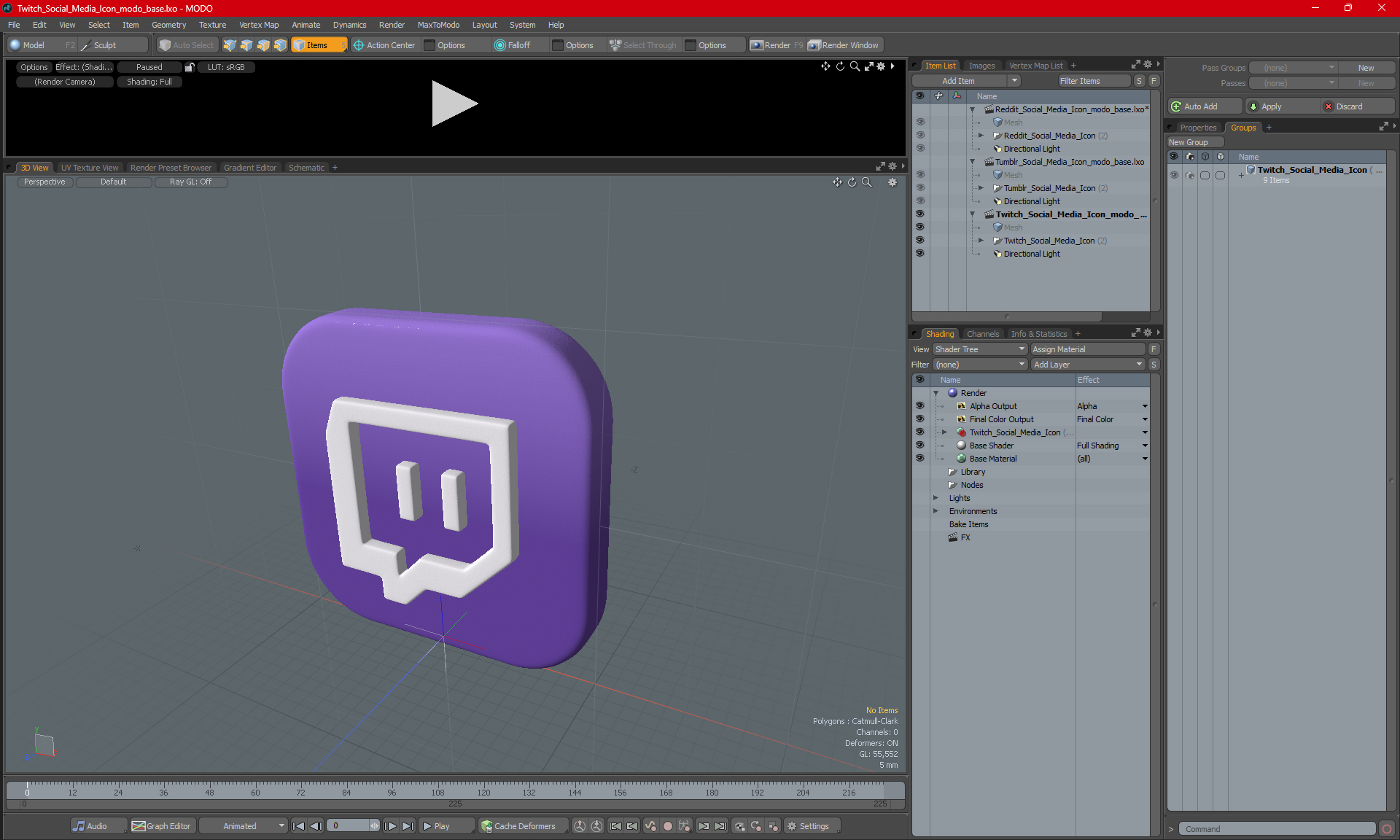Click 3D viewport rotate view icon
Viewport: 1400px width, 840px height.
coord(852,182)
